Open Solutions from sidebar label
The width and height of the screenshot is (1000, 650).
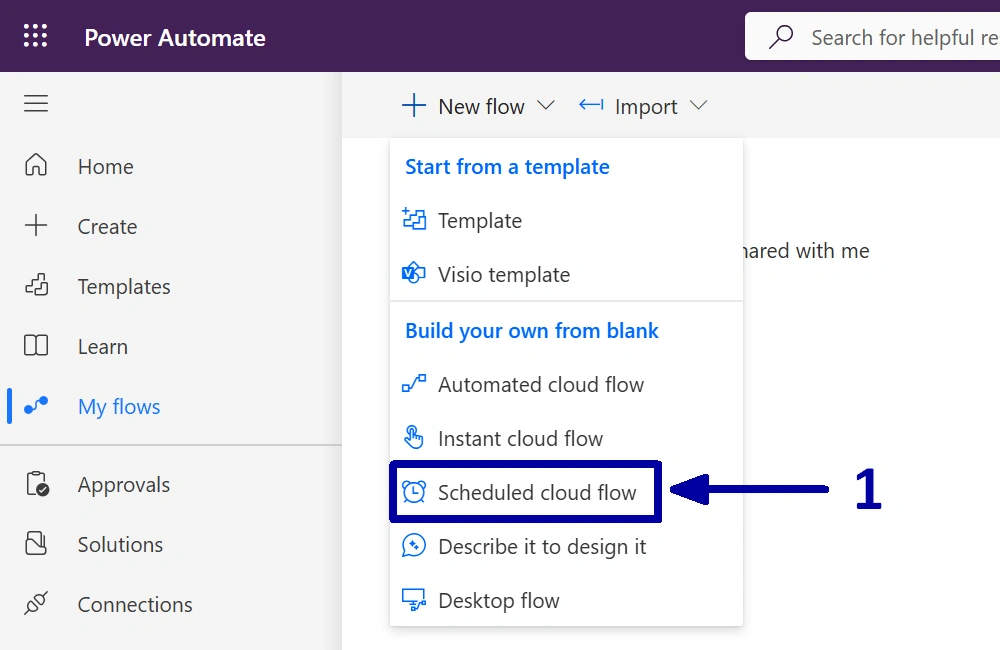[x=120, y=544]
